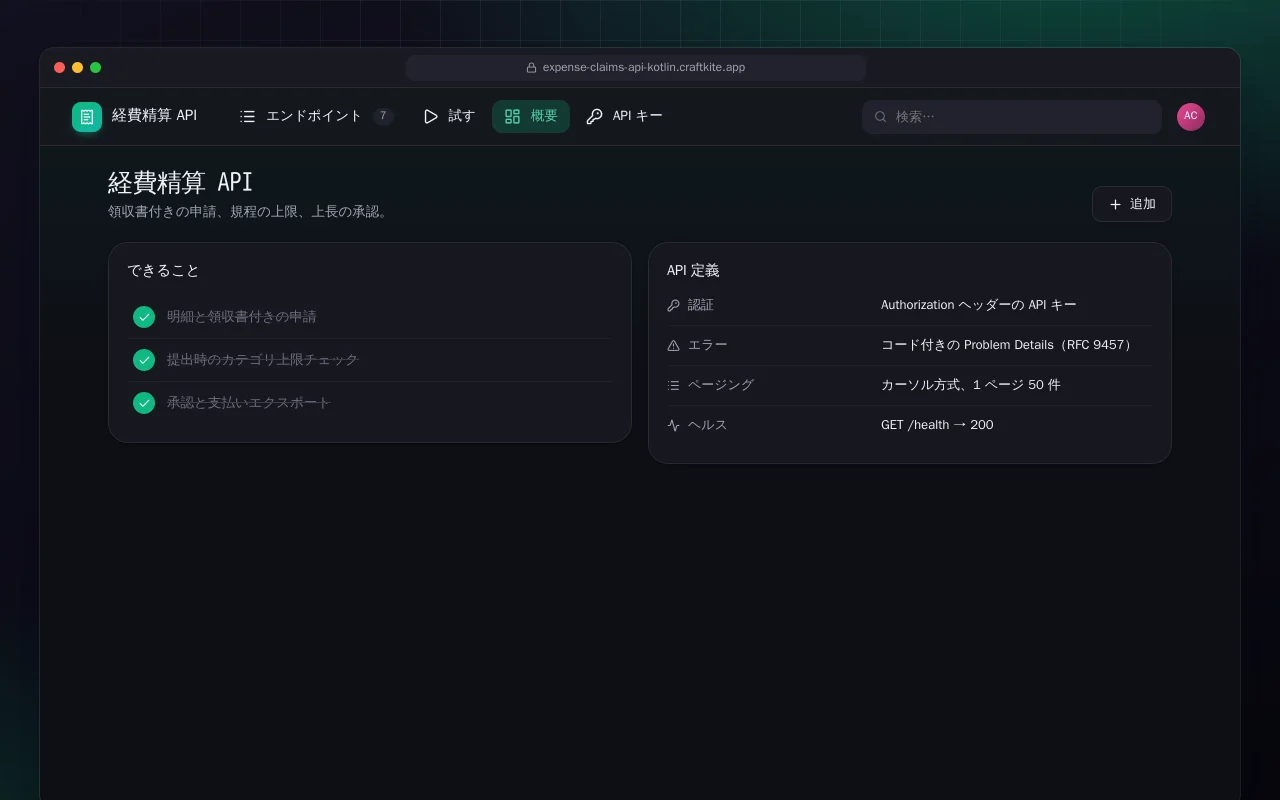Click the ヘルス activity pulse icon
Viewport: 1280px width, 800px height.
click(673, 425)
